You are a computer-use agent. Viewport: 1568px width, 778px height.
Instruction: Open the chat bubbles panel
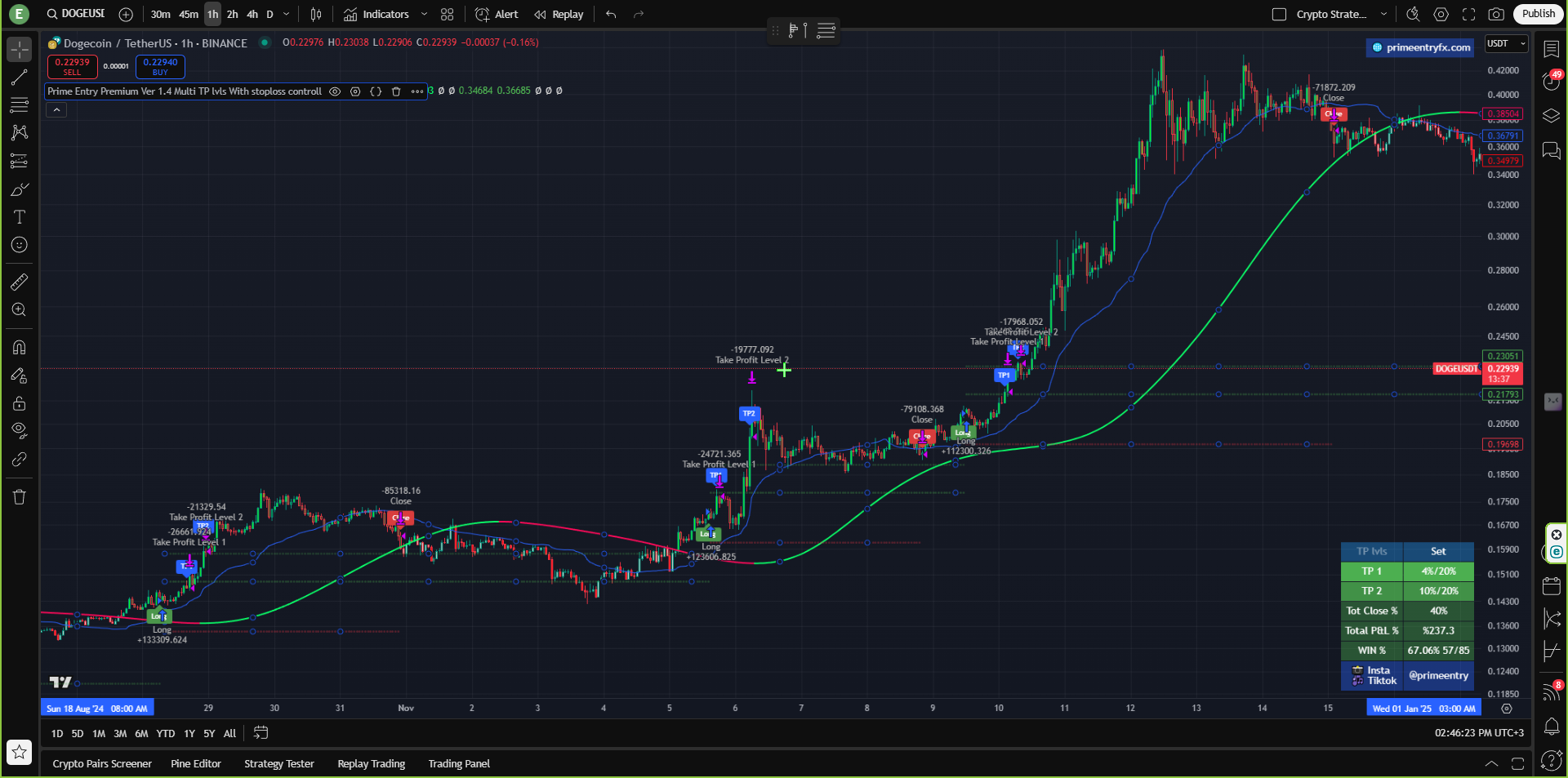(1551, 151)
